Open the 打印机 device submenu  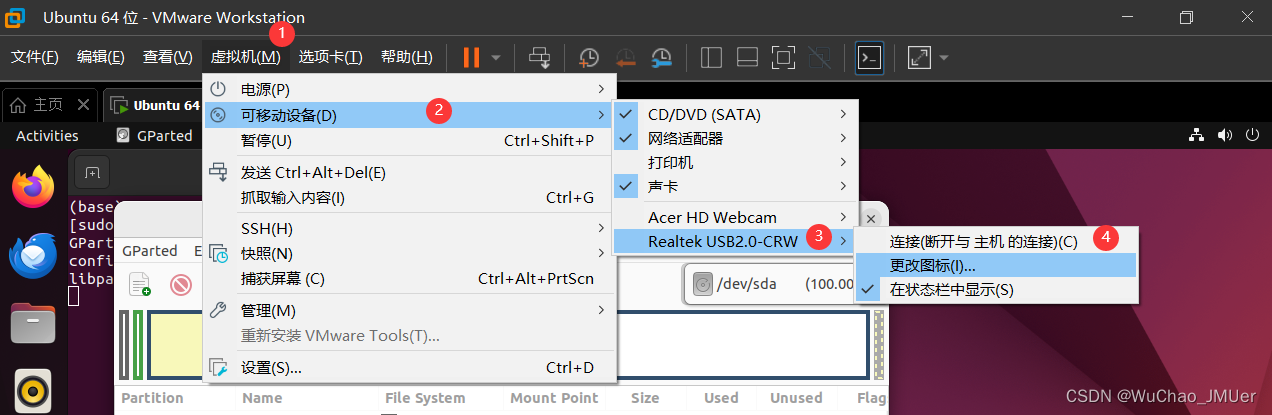pyautogui.click(x=736, y=162)
